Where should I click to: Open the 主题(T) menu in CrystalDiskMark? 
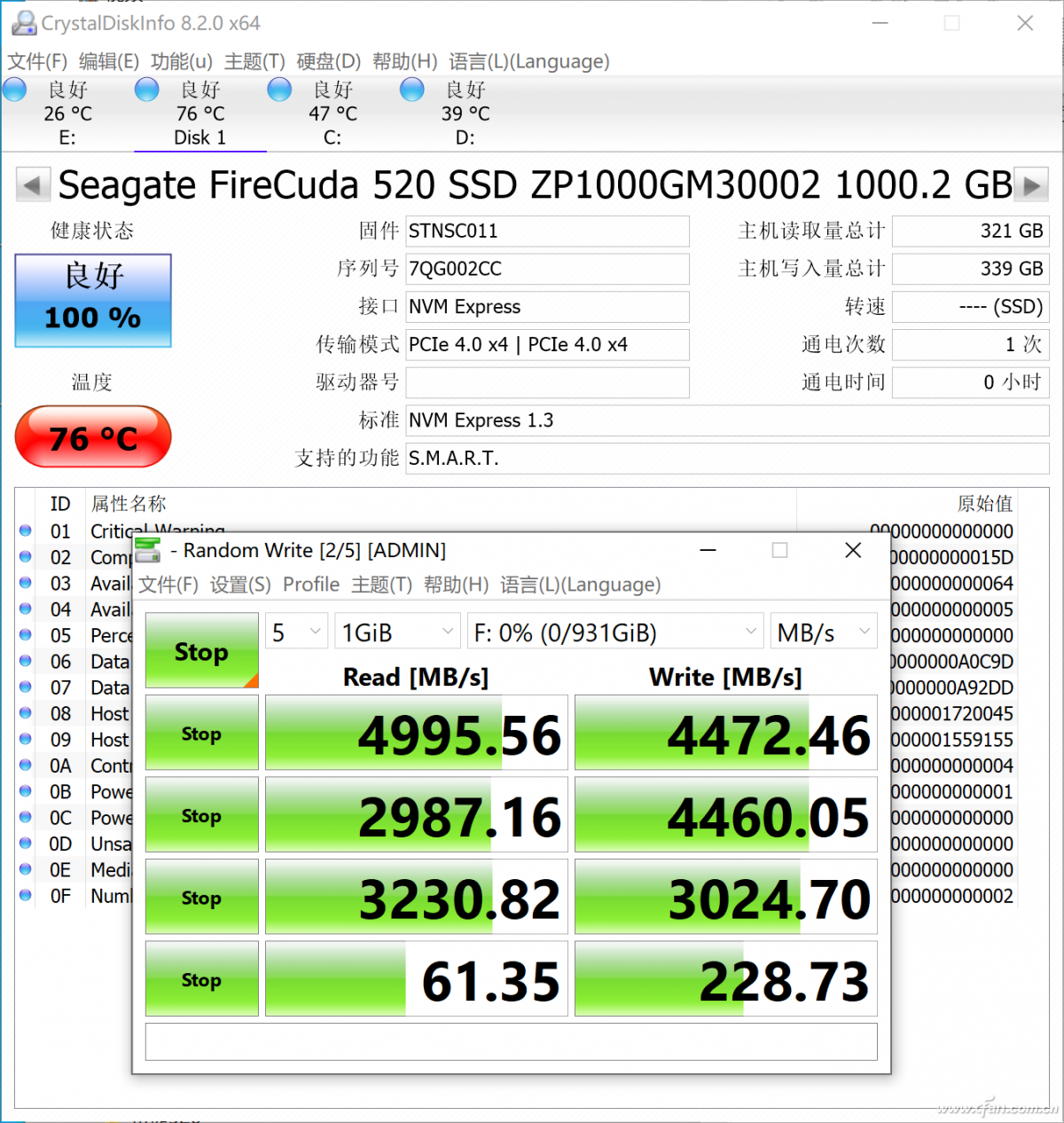click(x=382, y=585)
